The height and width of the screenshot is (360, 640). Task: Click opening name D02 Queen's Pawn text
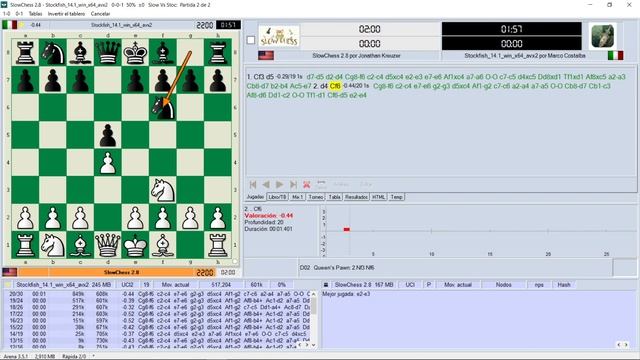[337, 268]
